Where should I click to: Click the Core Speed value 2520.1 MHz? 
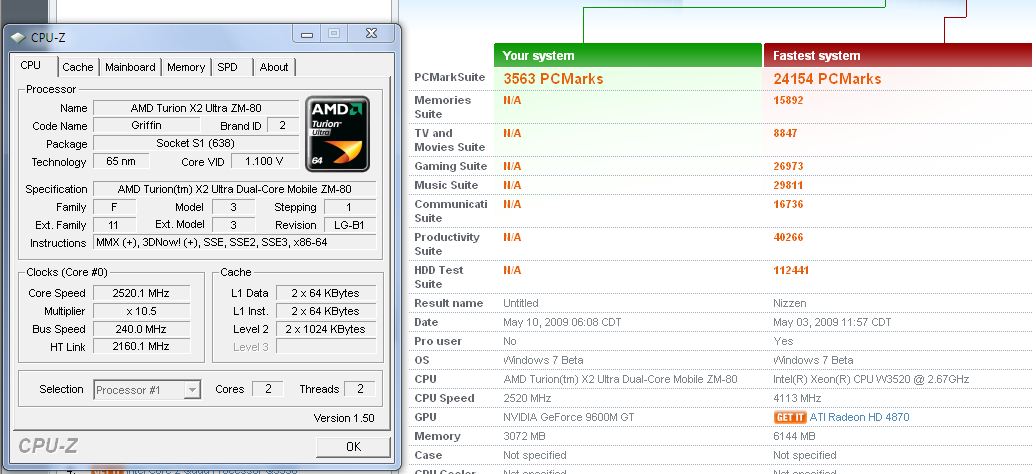click(141, 293)
